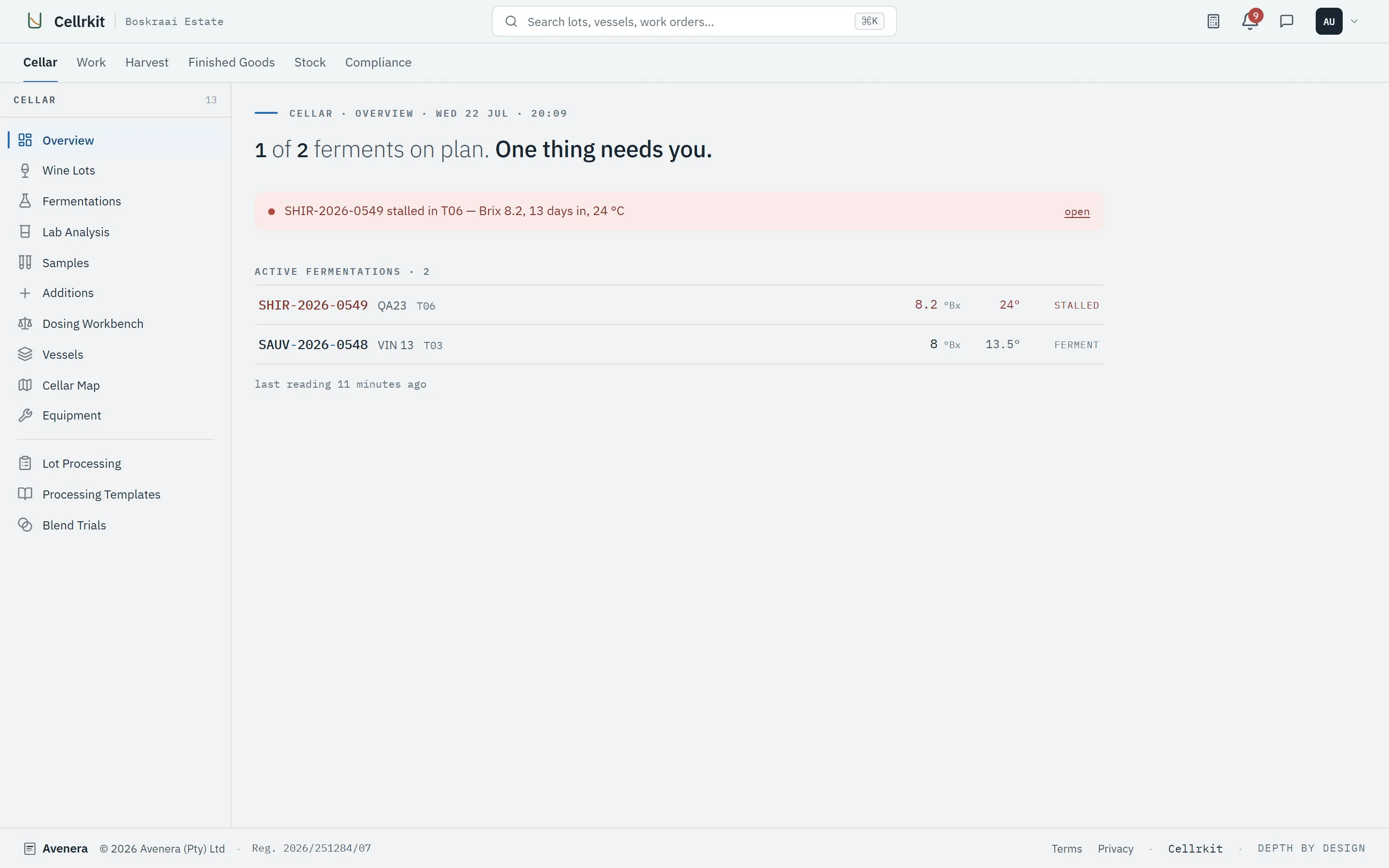Go to Vessels
Image resolution: width=1389 pixels, height=868 pixels.
tap(115, 354)
